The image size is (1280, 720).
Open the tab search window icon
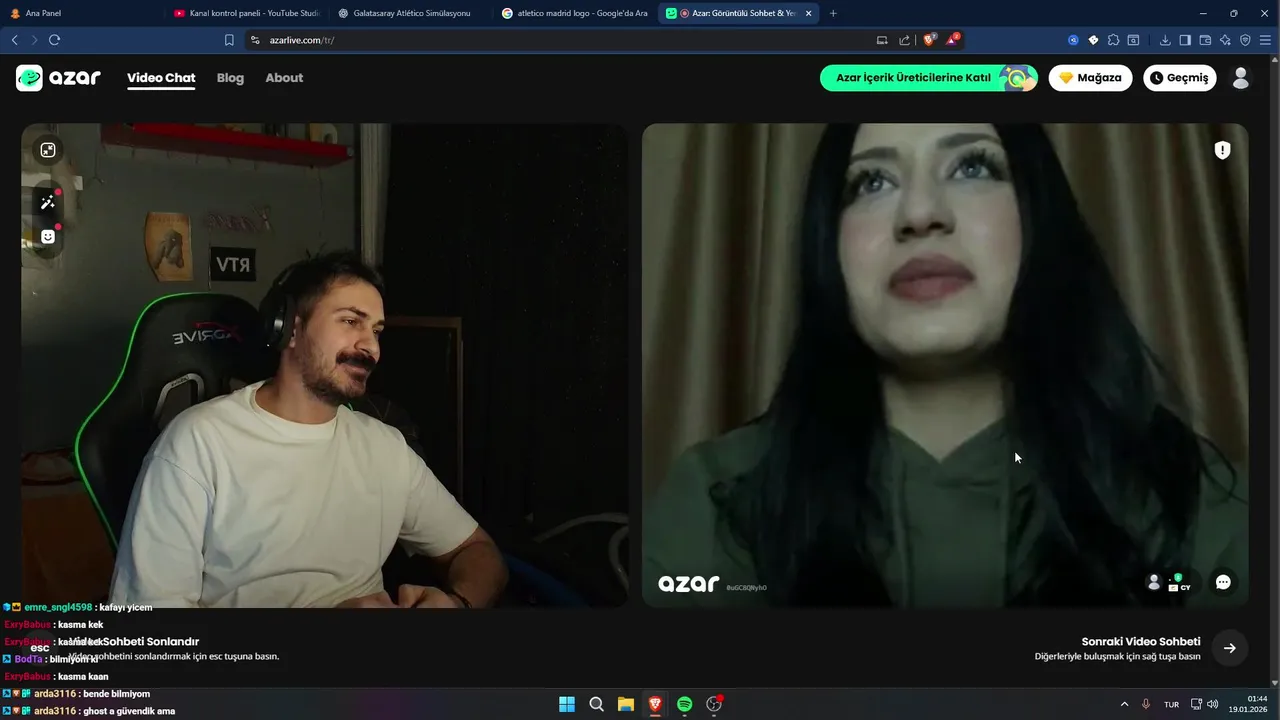click(x=1133, y=40)
